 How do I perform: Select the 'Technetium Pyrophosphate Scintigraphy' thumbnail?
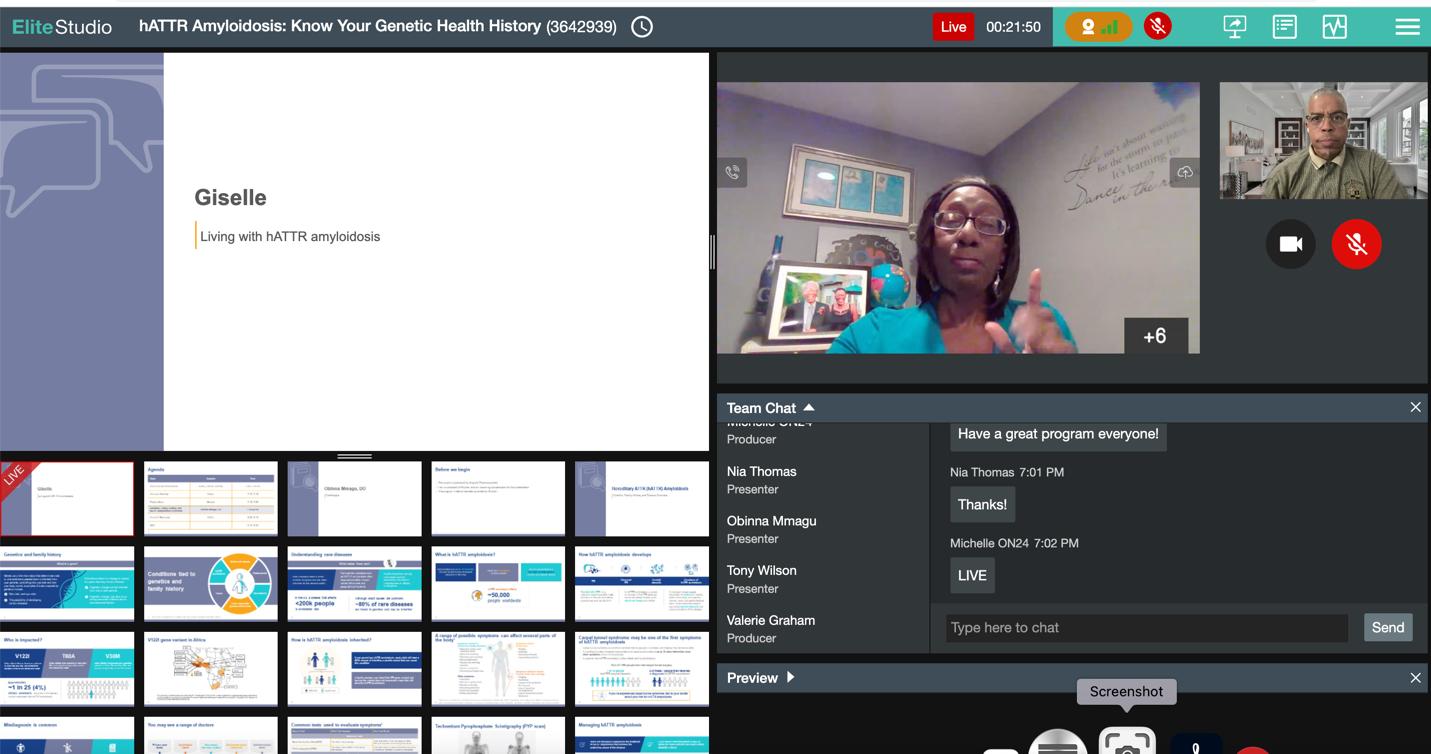[x=498, y=735]
